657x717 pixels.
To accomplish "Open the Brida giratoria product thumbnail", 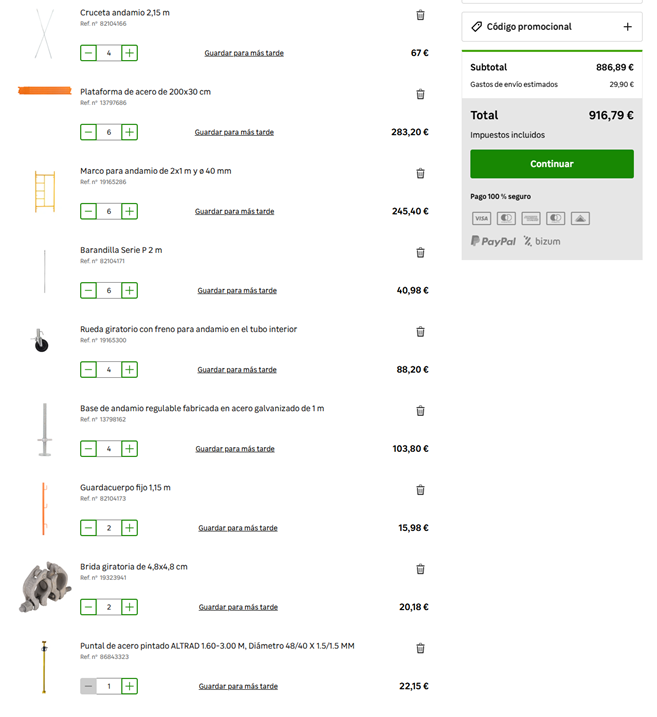I will point(44,586).
